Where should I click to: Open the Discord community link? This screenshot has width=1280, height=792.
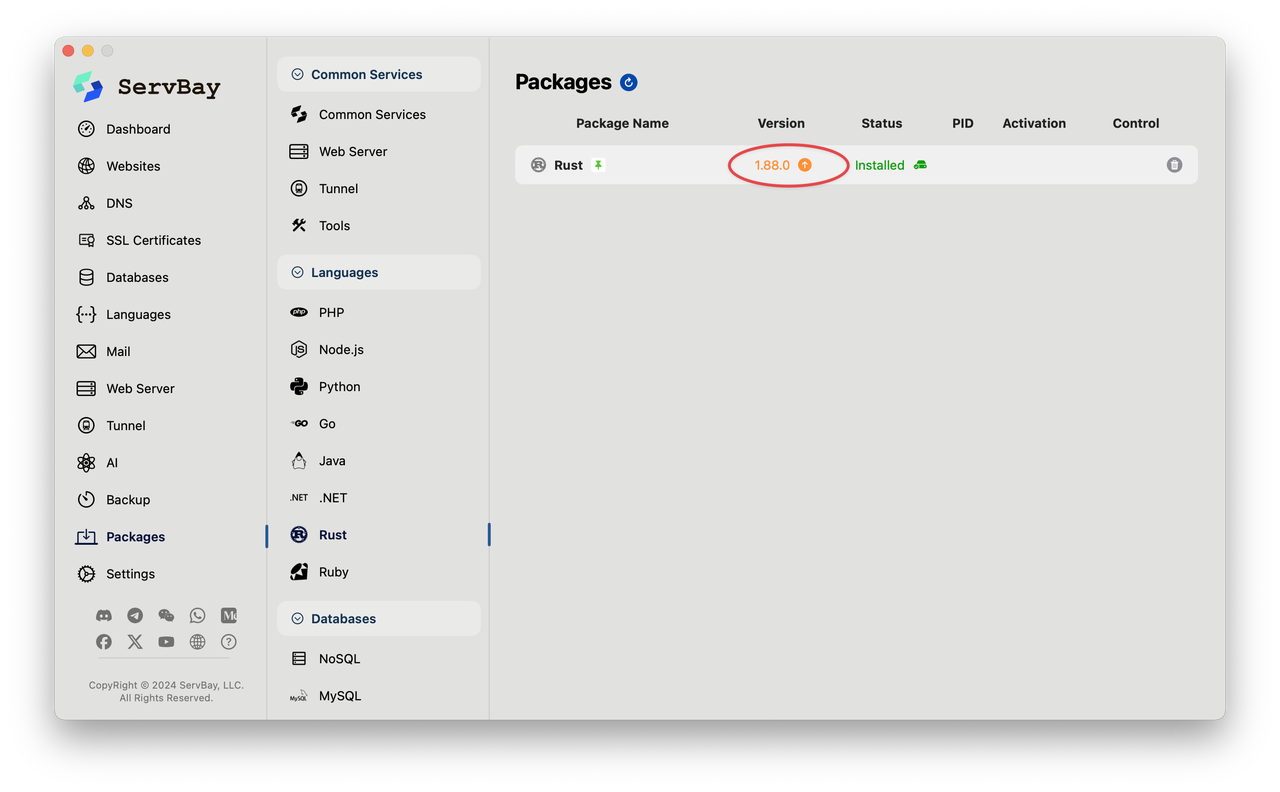pyautogui.click(x=104, y=616)
